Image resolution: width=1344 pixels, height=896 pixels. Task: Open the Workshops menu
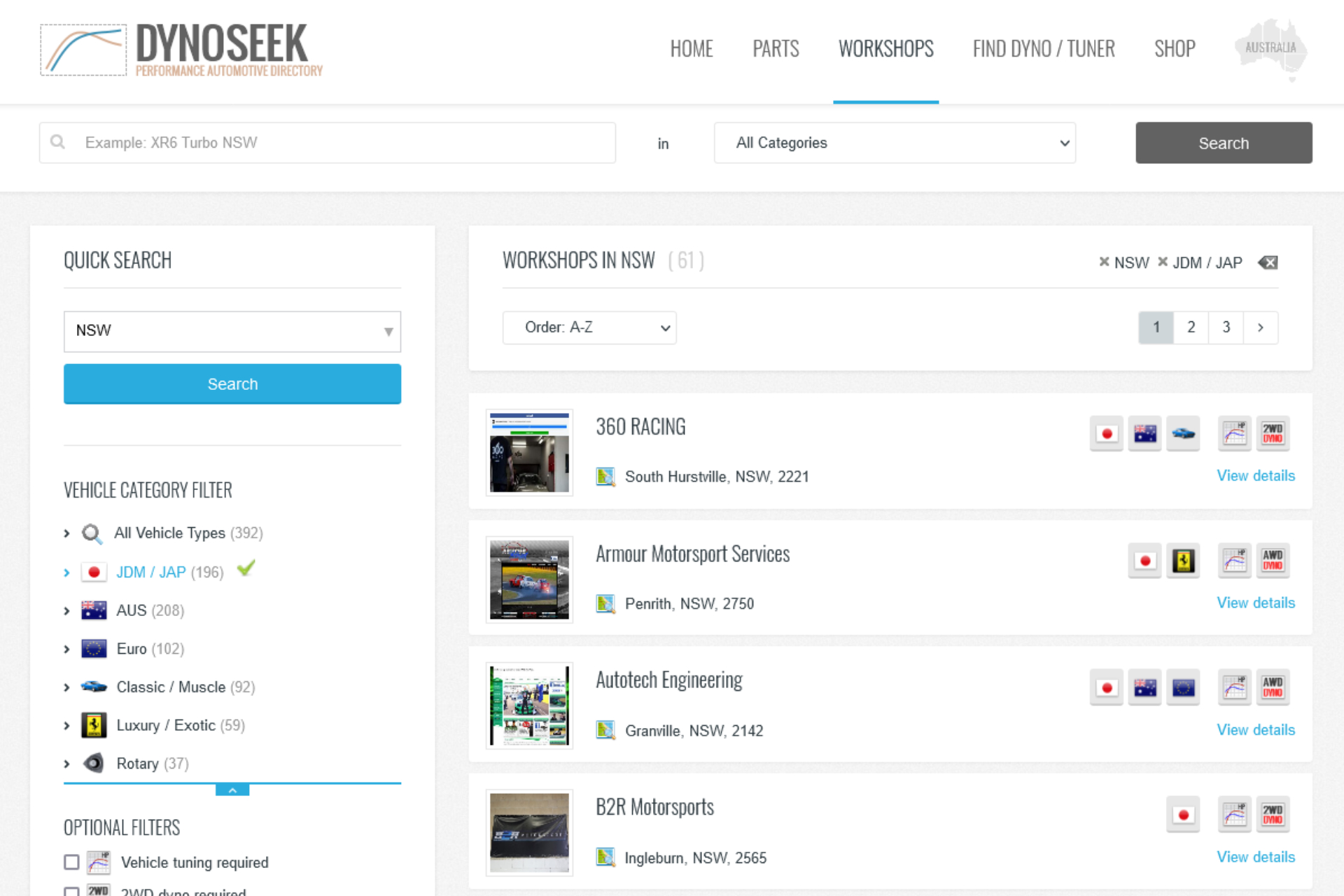886,49
